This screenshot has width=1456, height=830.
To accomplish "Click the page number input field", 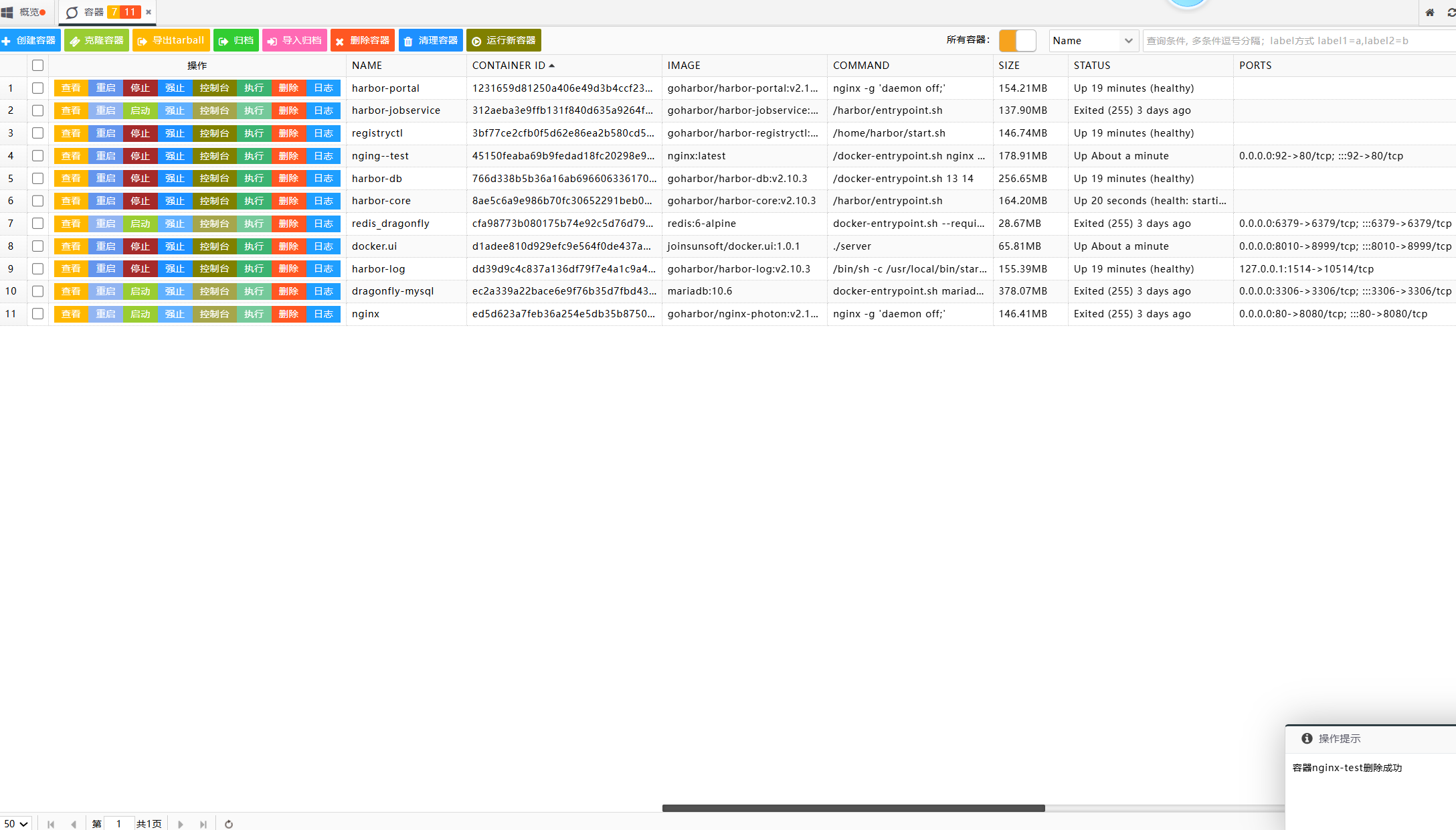I will coord(119,824).
